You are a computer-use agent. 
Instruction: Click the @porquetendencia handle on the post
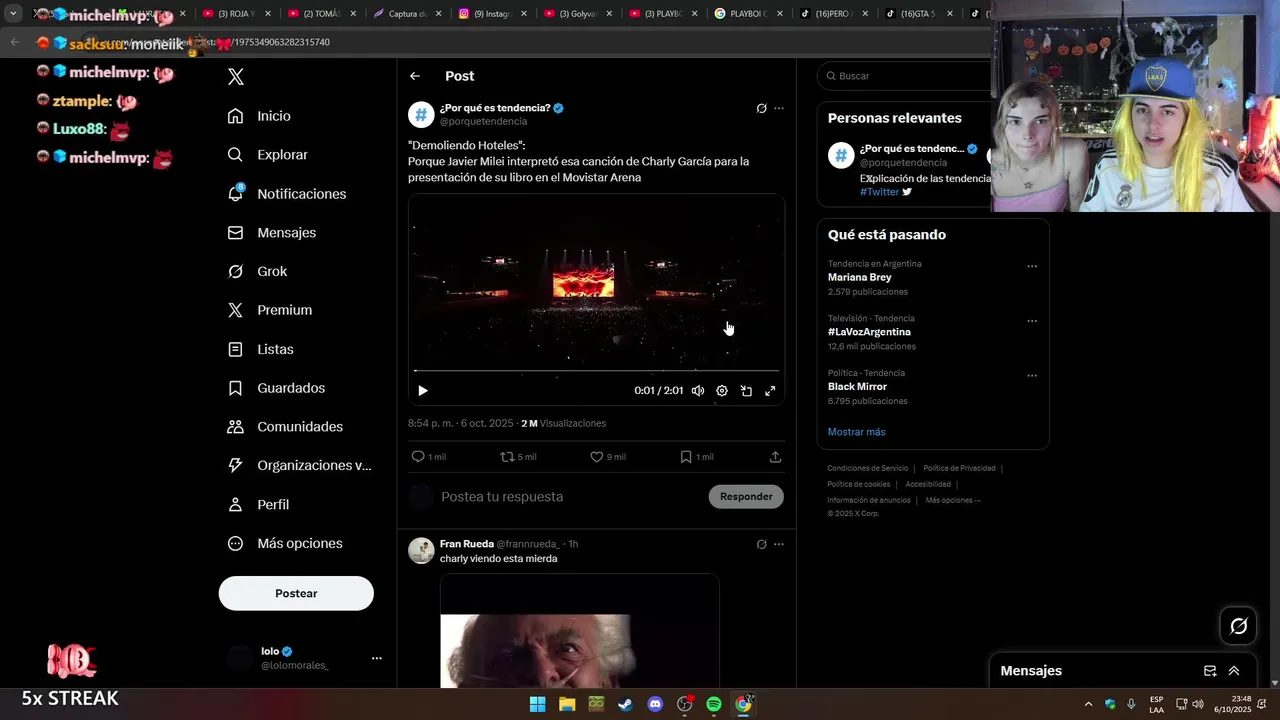click(x=483, y=121)
